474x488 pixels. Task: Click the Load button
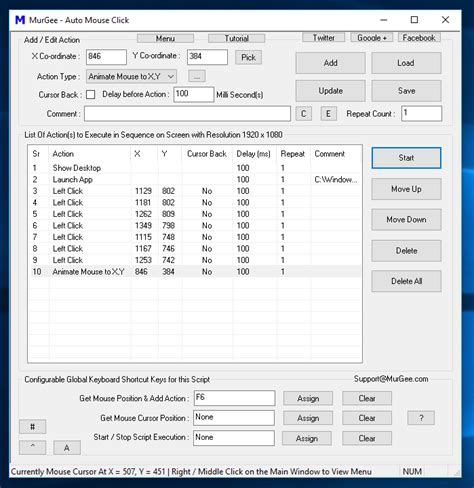406,63
